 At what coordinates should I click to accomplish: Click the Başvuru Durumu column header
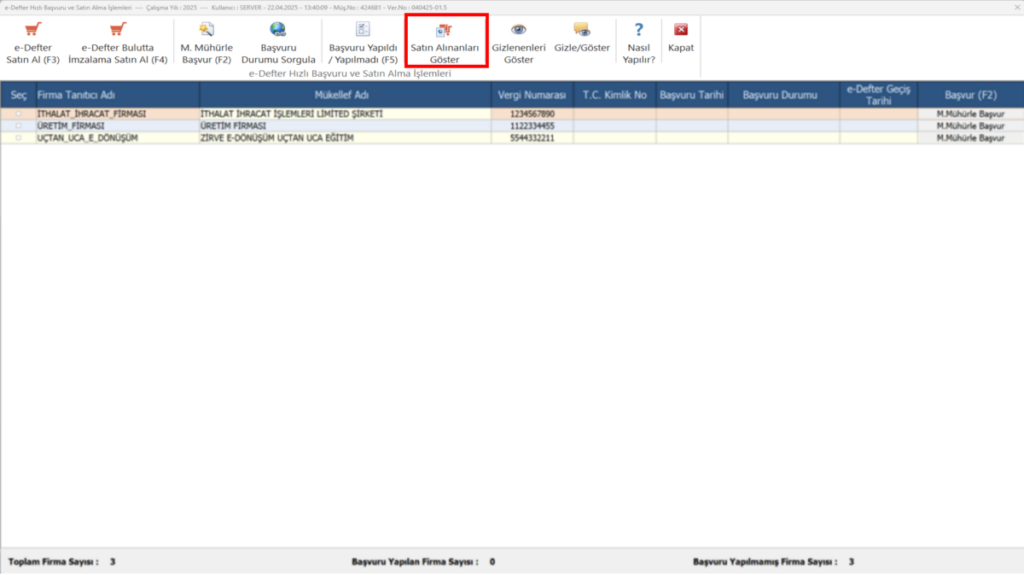click(780, 95)
